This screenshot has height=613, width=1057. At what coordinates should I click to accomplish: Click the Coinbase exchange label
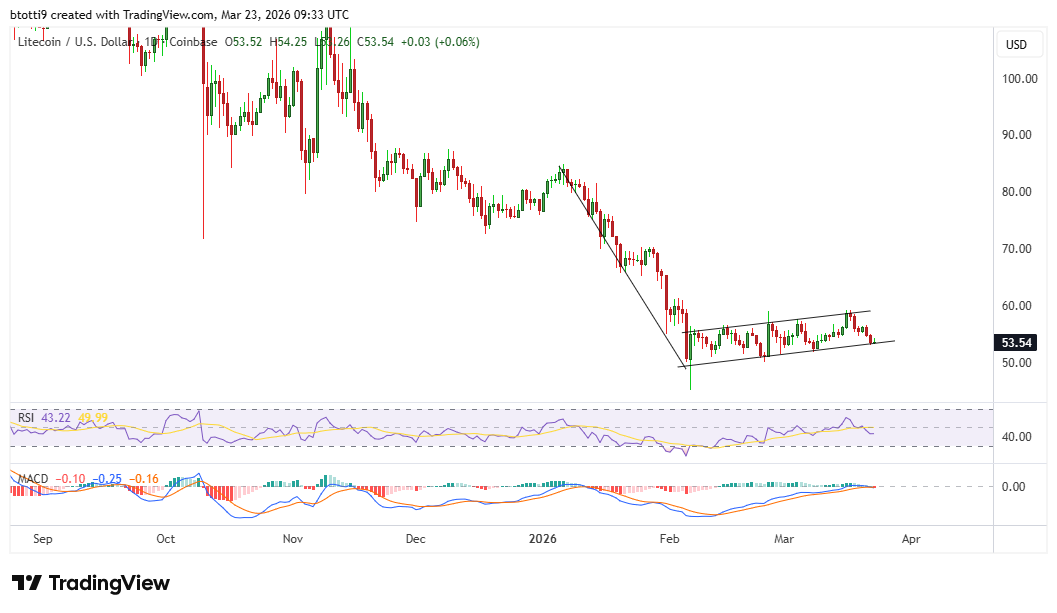tap(194, 42)
